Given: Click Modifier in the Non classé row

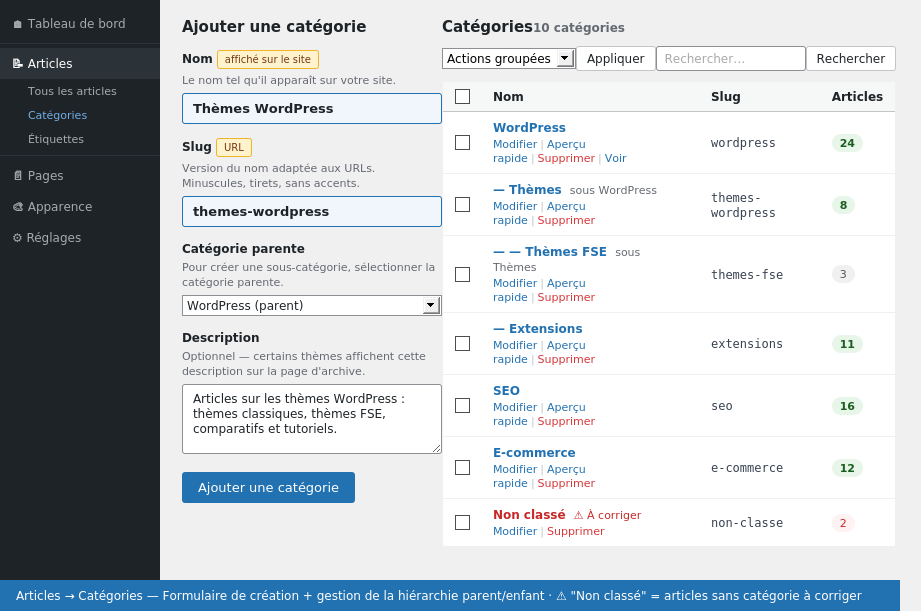Looking at the screenshot, I should (515, 531).
